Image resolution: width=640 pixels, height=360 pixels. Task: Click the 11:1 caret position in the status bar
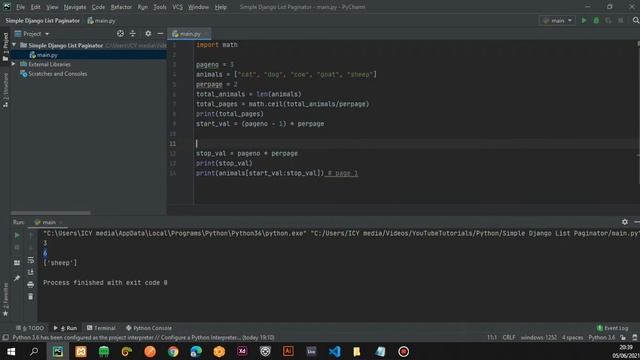492,338
